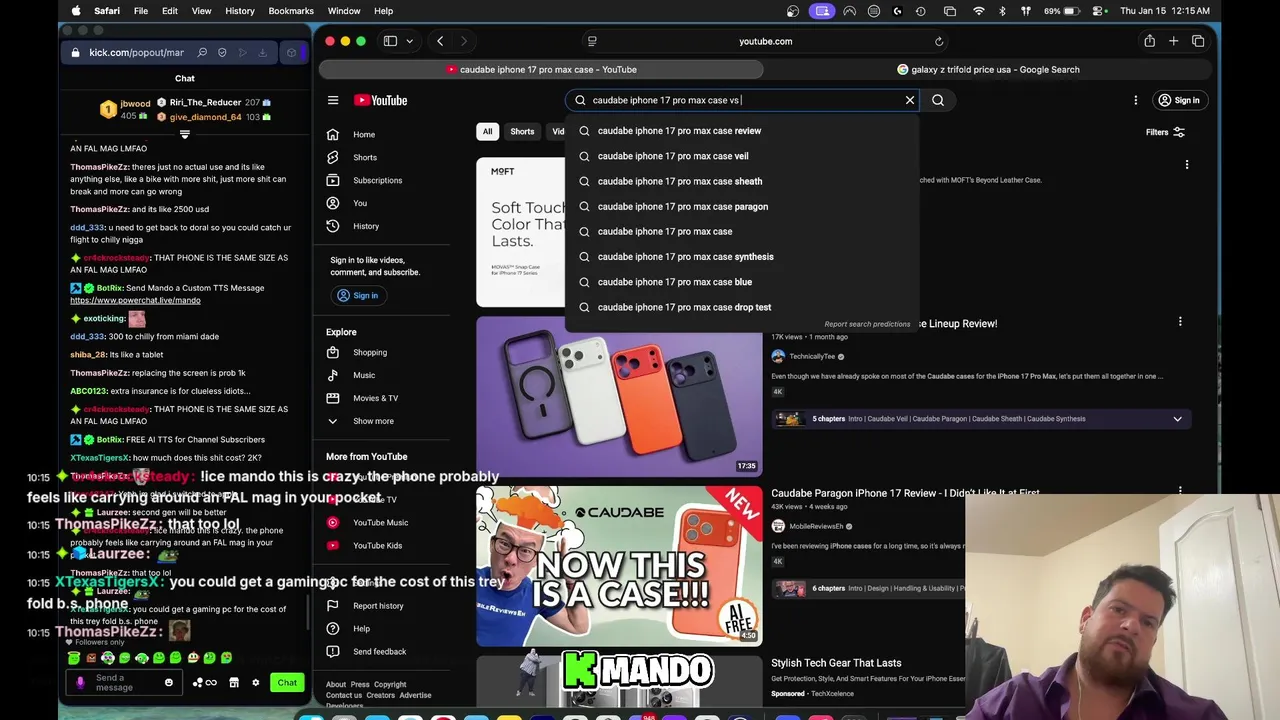This screenshot has width=1280, height=720.
Task: Click green Chat send button in Kick chat
Action: [287, 682]
